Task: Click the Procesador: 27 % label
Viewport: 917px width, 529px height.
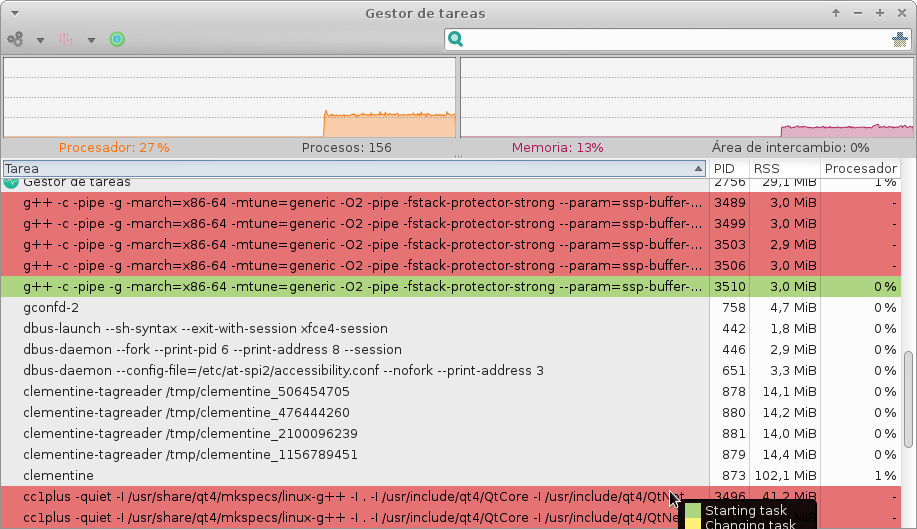Action: 114,148
